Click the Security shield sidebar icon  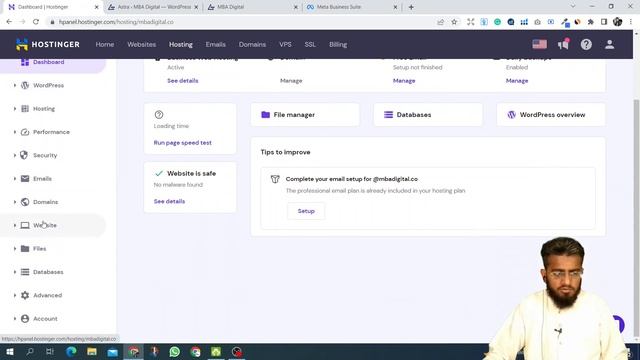(24, 155)
